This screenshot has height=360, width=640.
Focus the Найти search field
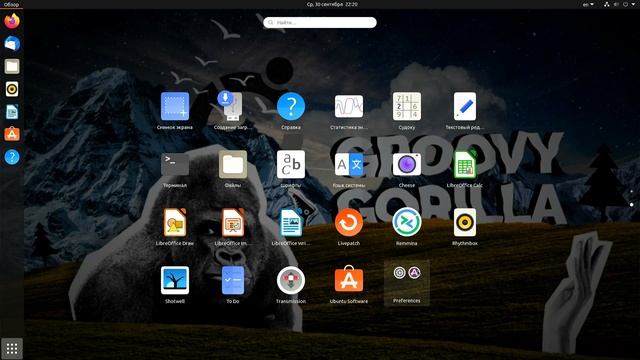coord(320,22)
